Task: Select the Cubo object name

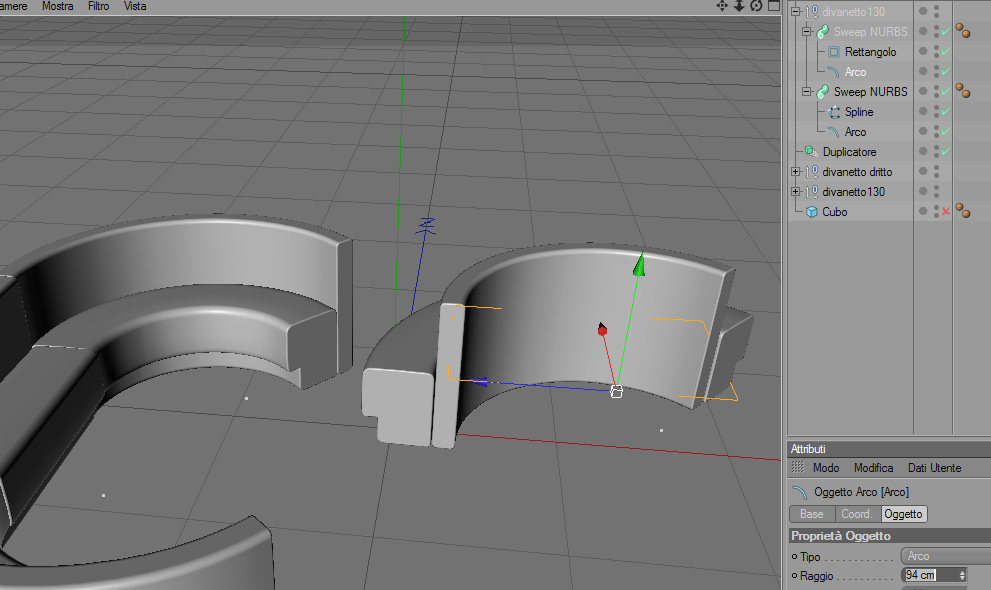Action: tap(834, 212)
